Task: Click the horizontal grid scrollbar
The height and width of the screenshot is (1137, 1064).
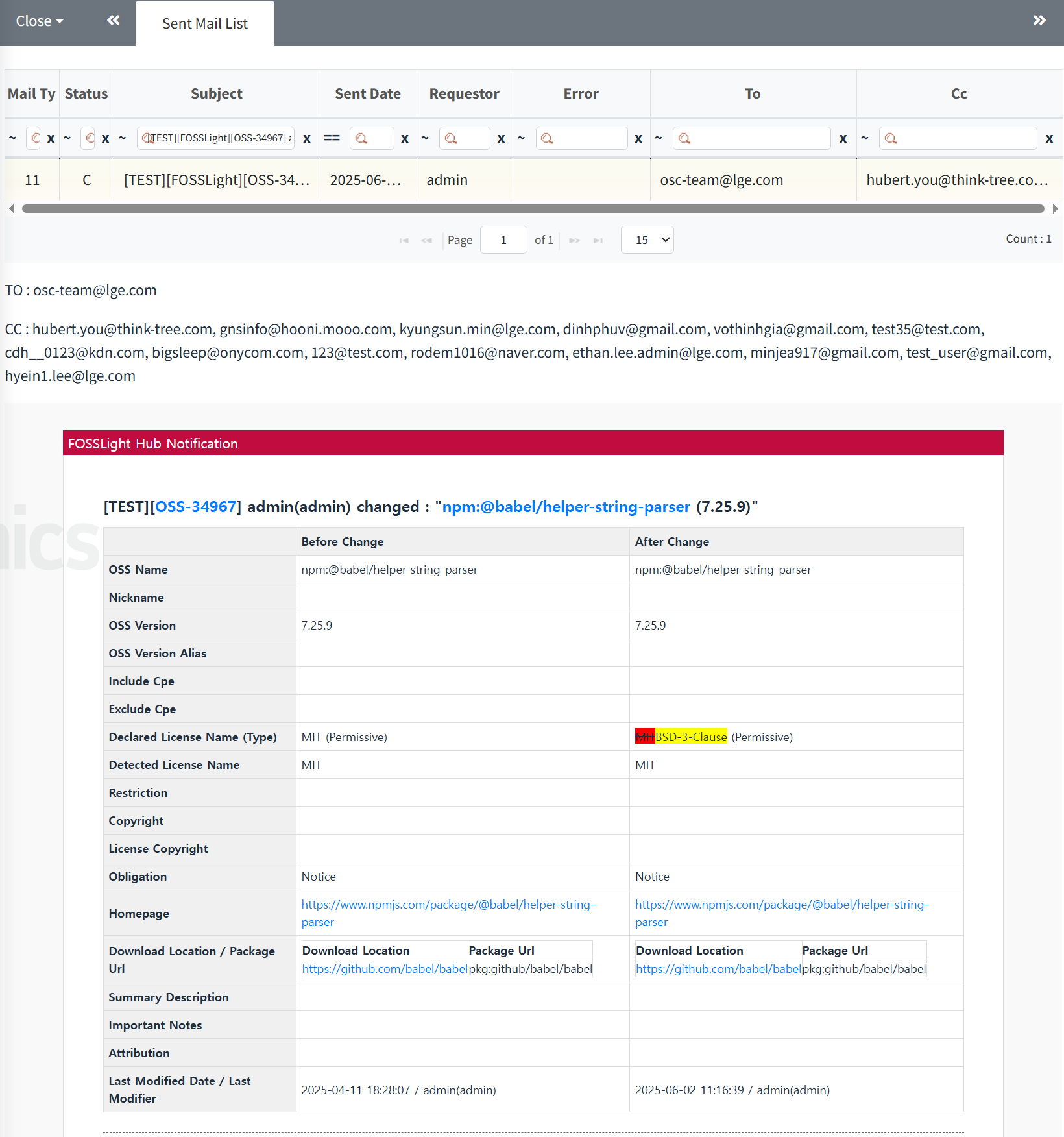Action: pyautogui.click(x=533, y=208)
